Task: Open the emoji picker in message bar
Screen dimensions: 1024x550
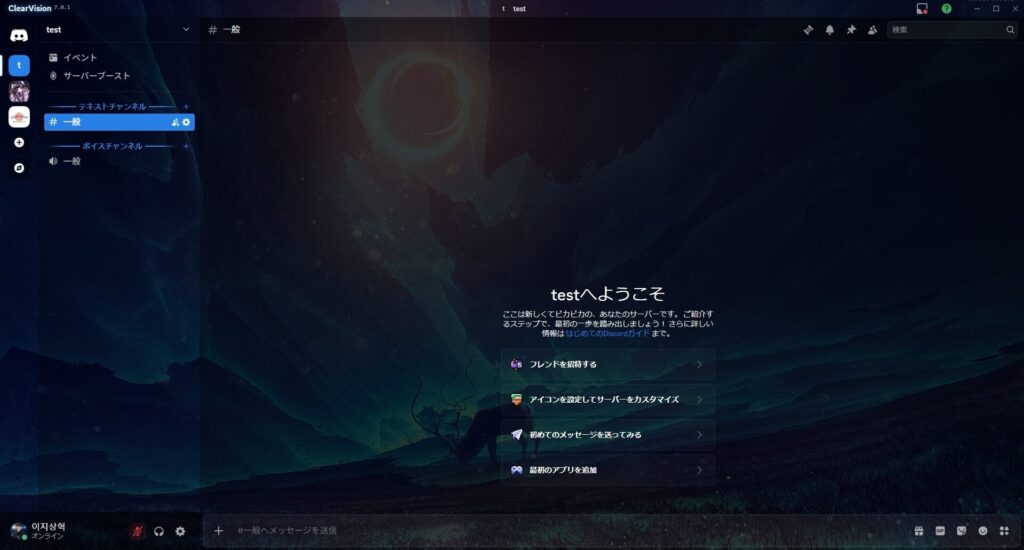Action: (983, 530)
